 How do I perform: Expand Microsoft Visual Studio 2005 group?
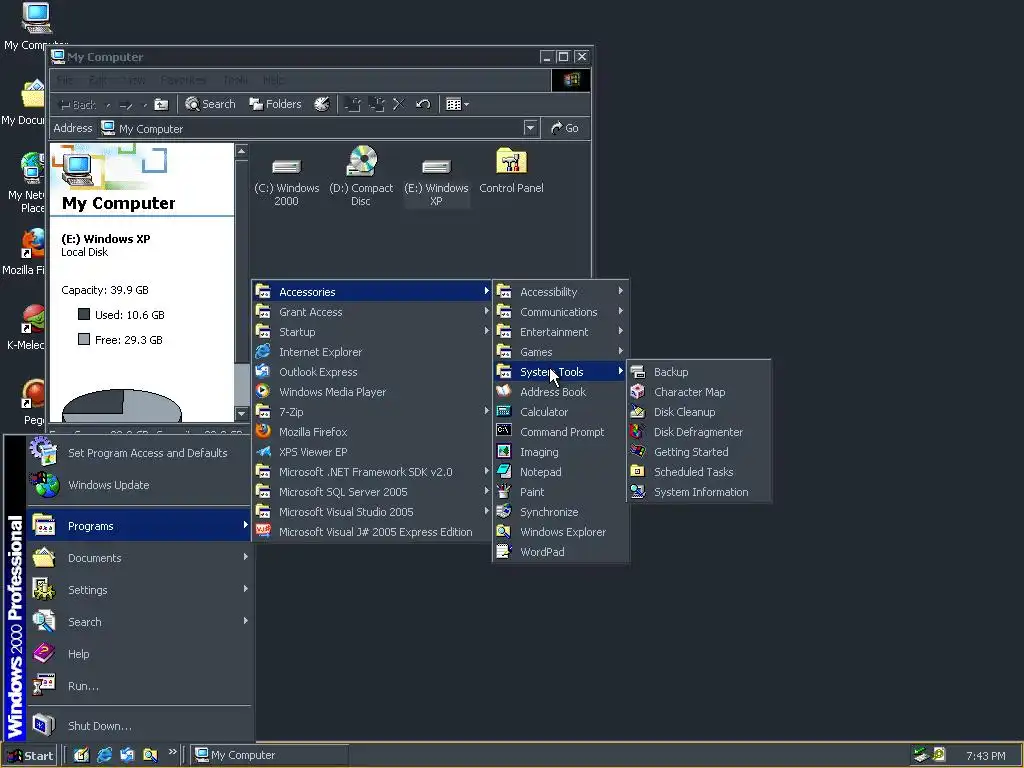372,512
